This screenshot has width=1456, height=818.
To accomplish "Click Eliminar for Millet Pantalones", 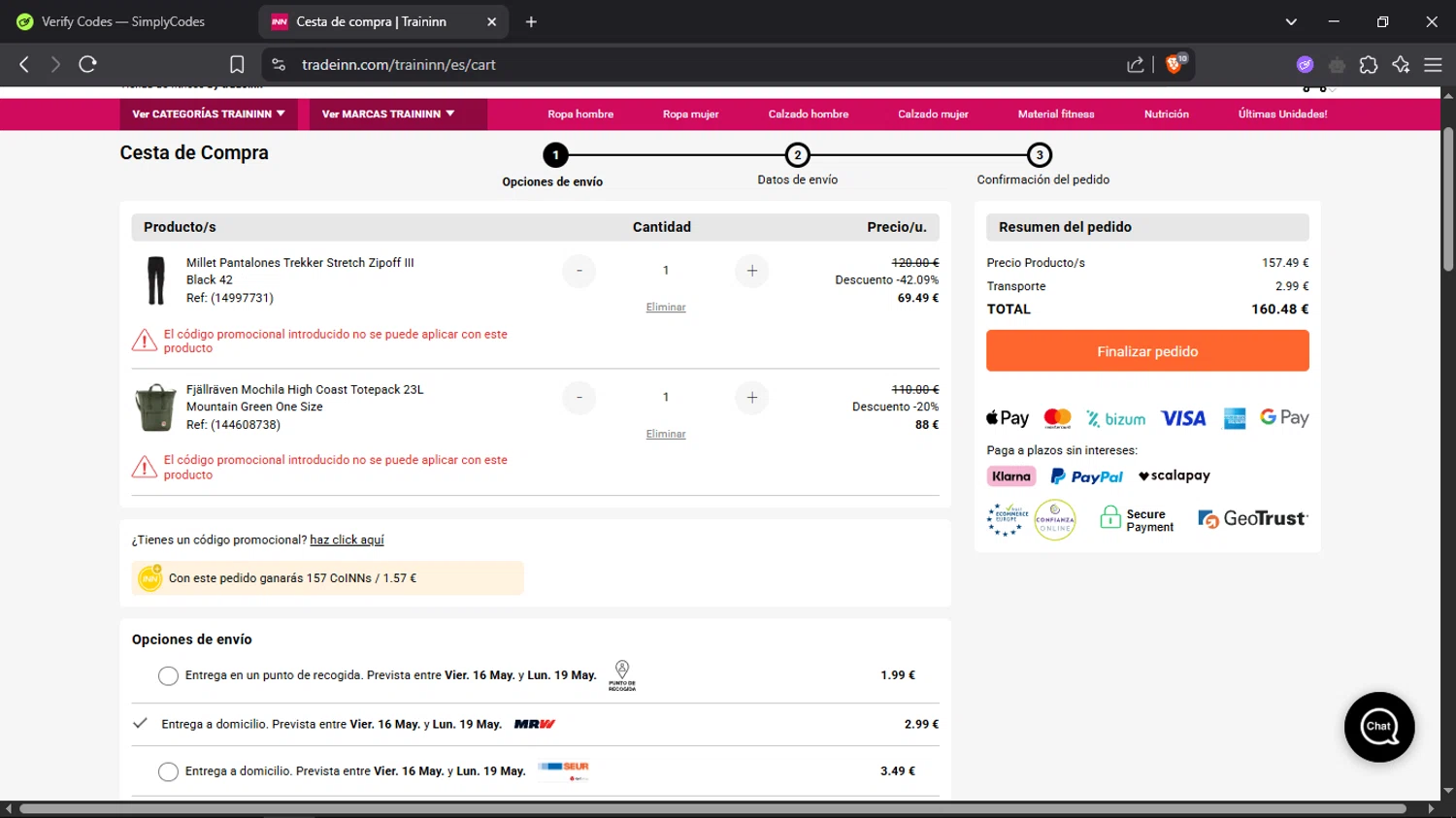I will pos(666,308).
